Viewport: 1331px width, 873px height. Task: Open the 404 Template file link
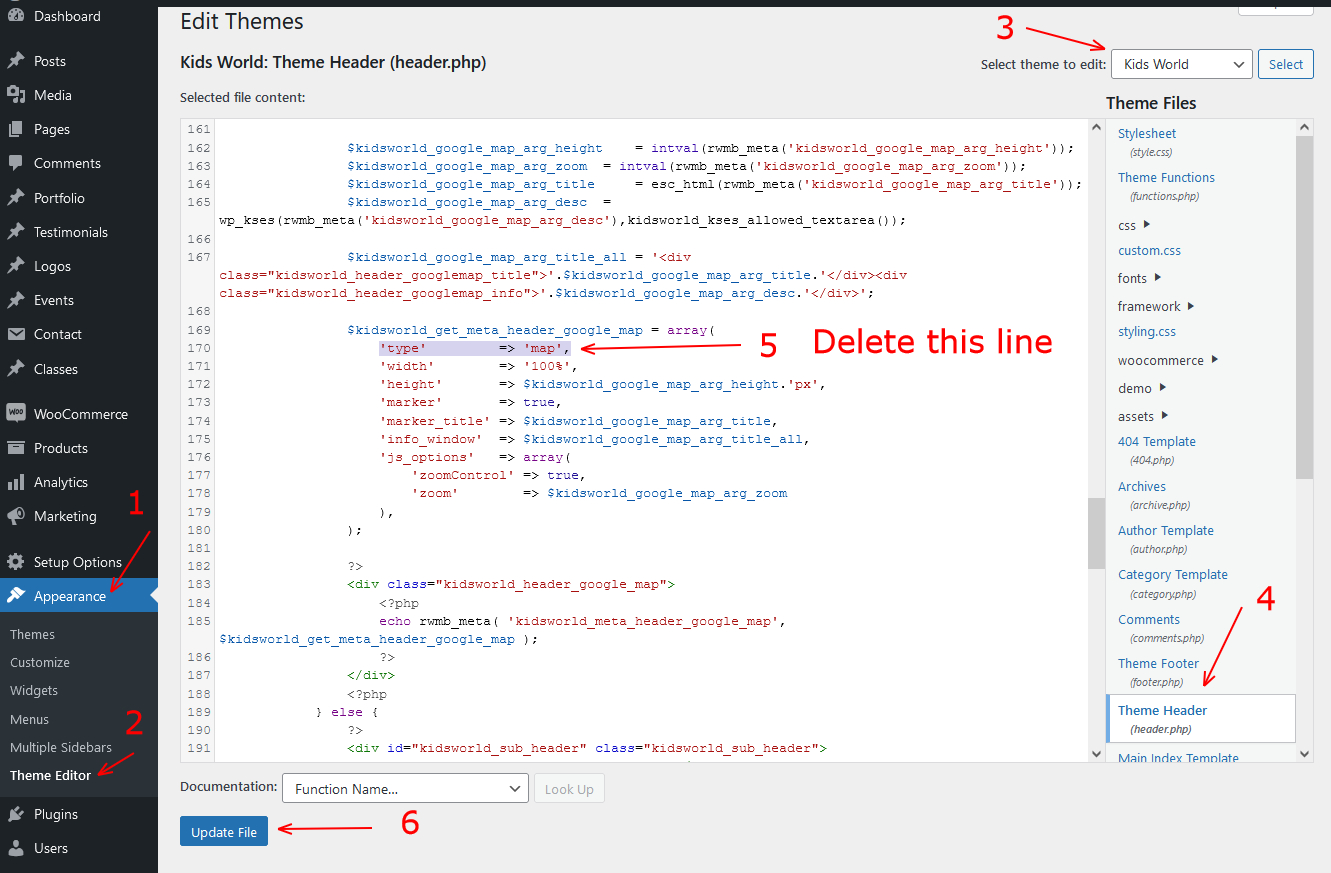tap(1157, 441)
